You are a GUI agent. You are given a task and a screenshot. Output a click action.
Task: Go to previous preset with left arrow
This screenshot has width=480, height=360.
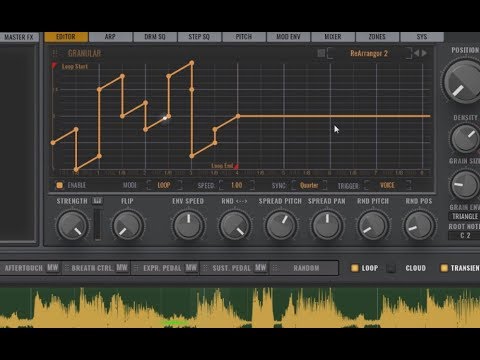pyautogui.click(x=416, y=53)
